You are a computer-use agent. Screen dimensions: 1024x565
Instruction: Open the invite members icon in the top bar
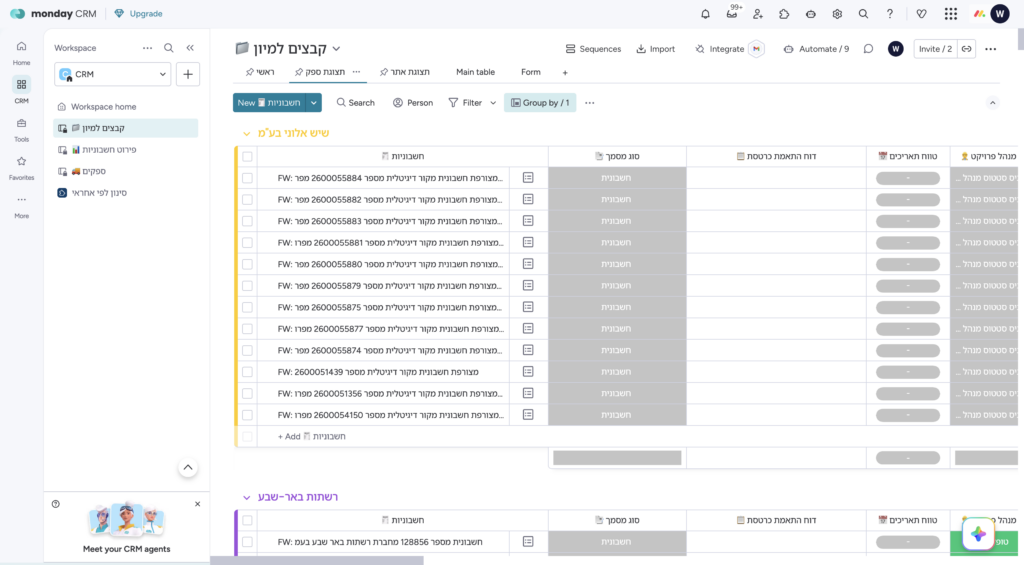pos(758,14)
